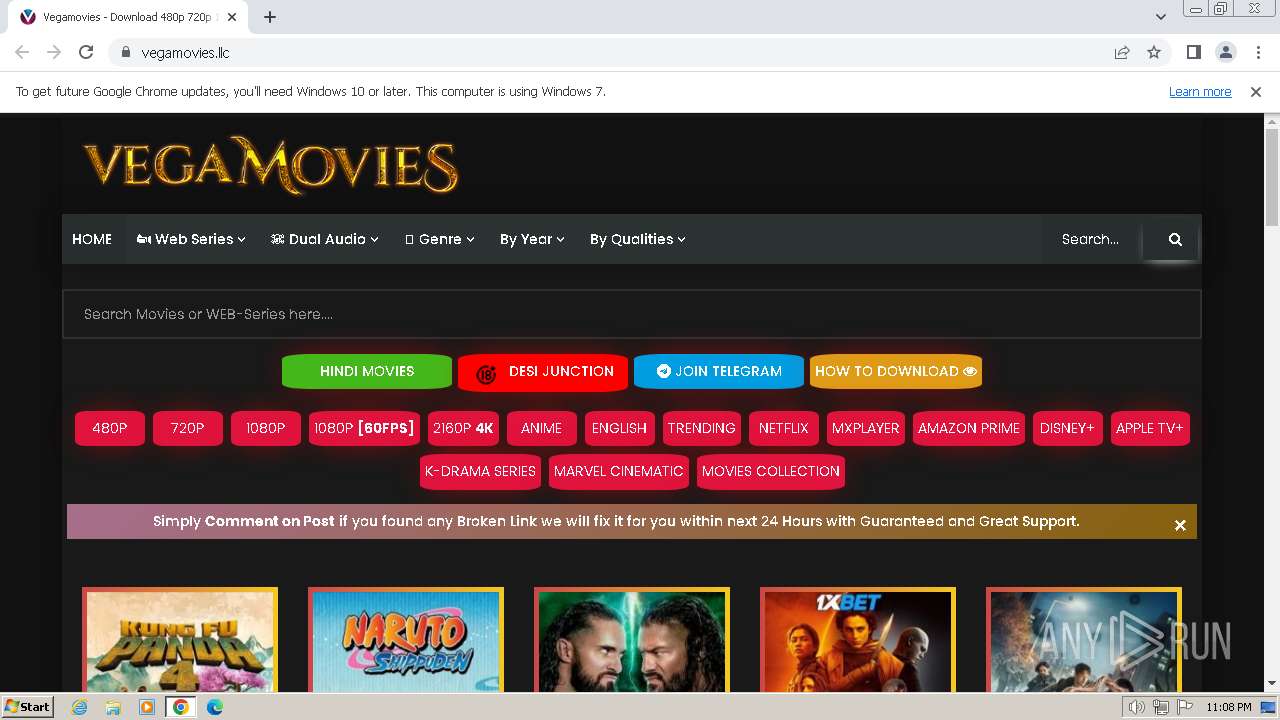Screen dimensions: 1280x720
Task: Open the K-DRAMA SERIES tag
Action: click(480, 471)
